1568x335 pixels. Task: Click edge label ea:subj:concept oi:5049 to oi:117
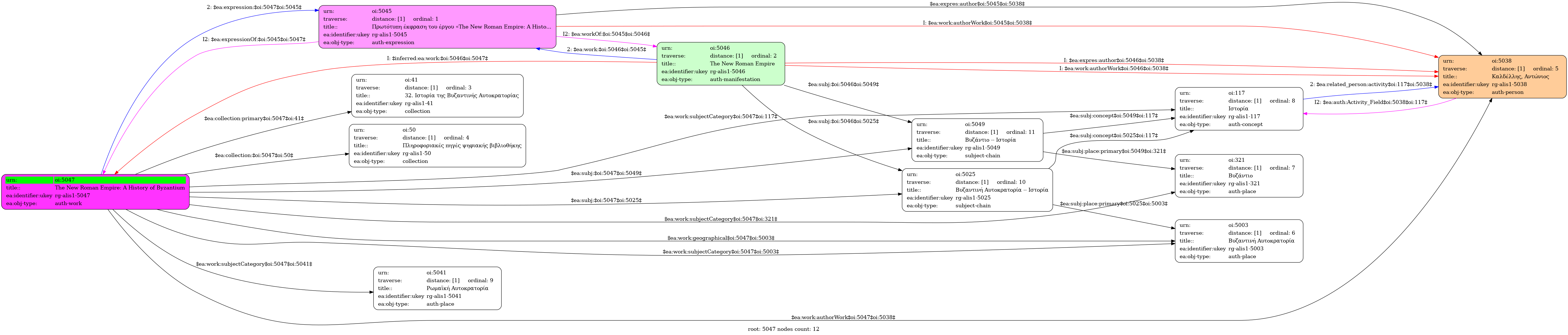(x=1113, y=116)
